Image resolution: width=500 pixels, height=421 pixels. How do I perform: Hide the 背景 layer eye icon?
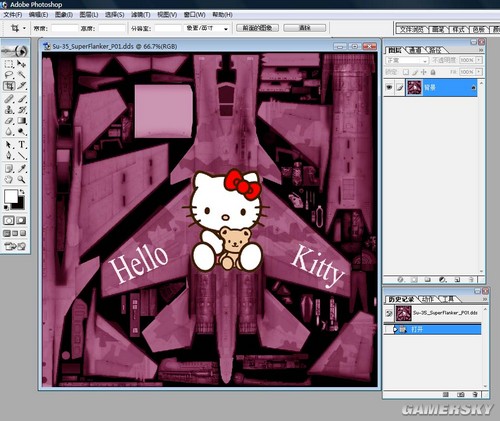[x=389, y=87]
